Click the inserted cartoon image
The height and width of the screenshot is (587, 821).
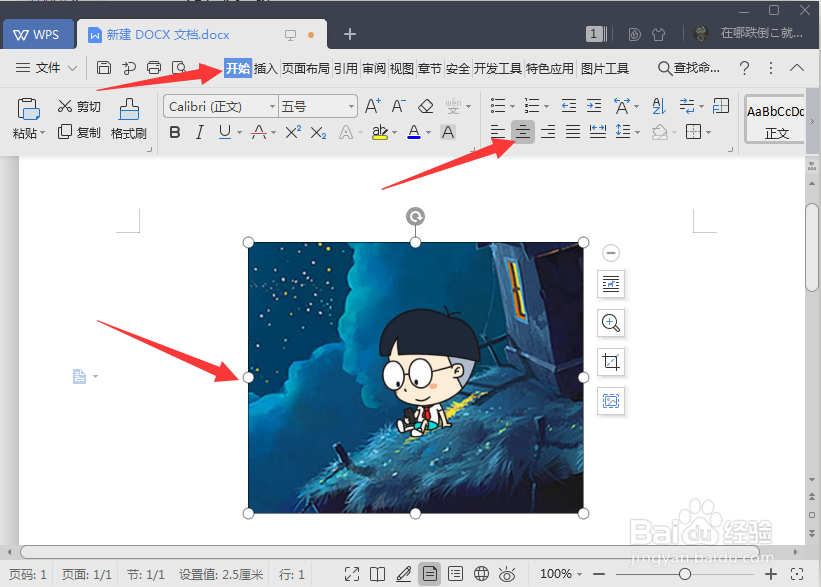(x=416, y=378)
